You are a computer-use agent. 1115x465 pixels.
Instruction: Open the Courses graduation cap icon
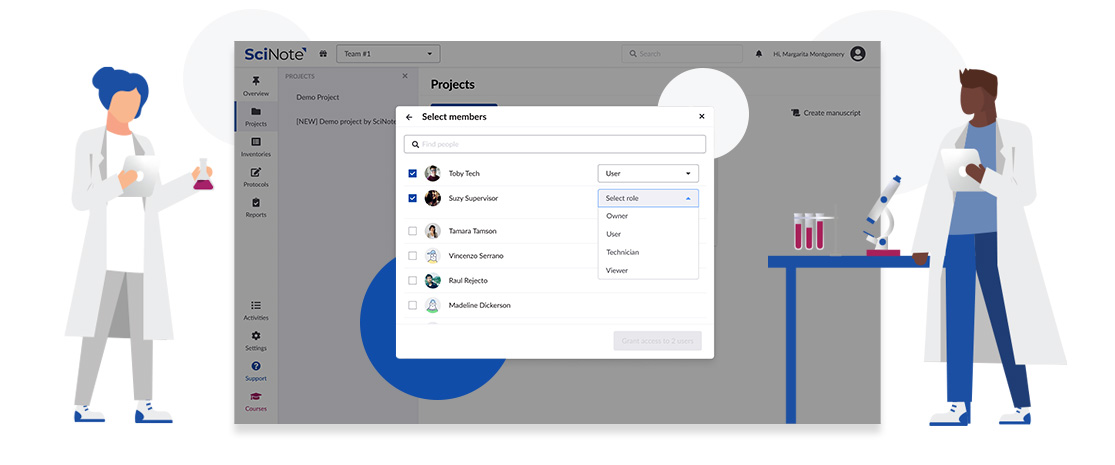point(256,397)
